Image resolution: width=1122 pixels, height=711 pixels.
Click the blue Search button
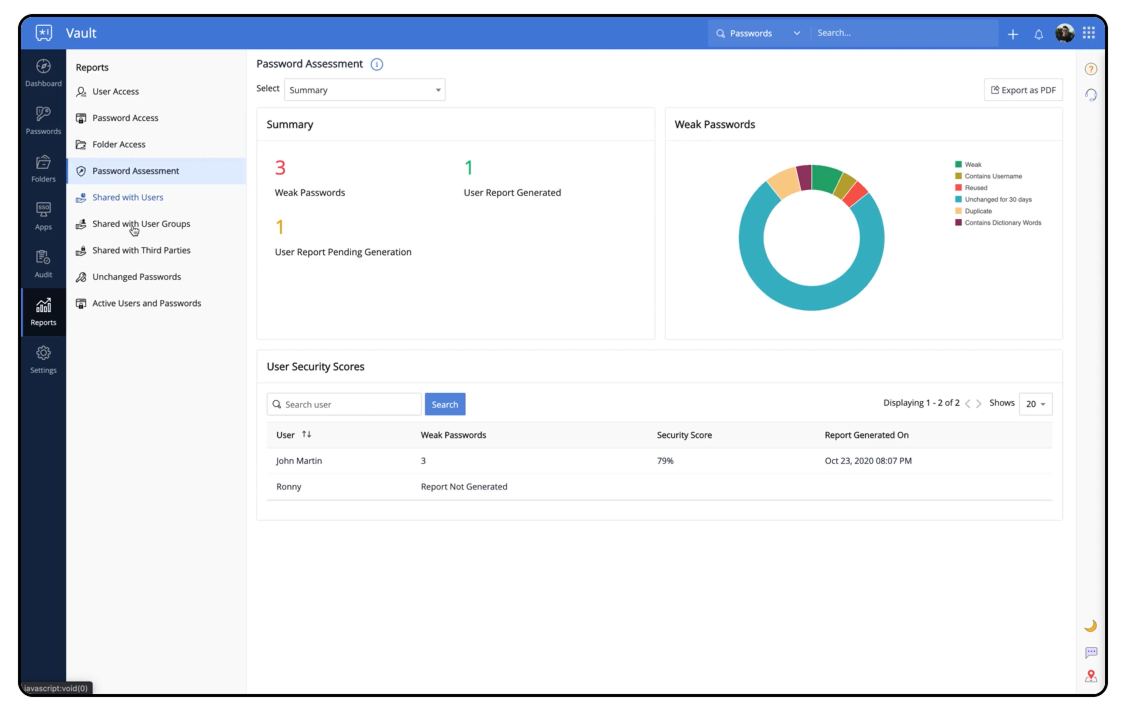[445, 404]
